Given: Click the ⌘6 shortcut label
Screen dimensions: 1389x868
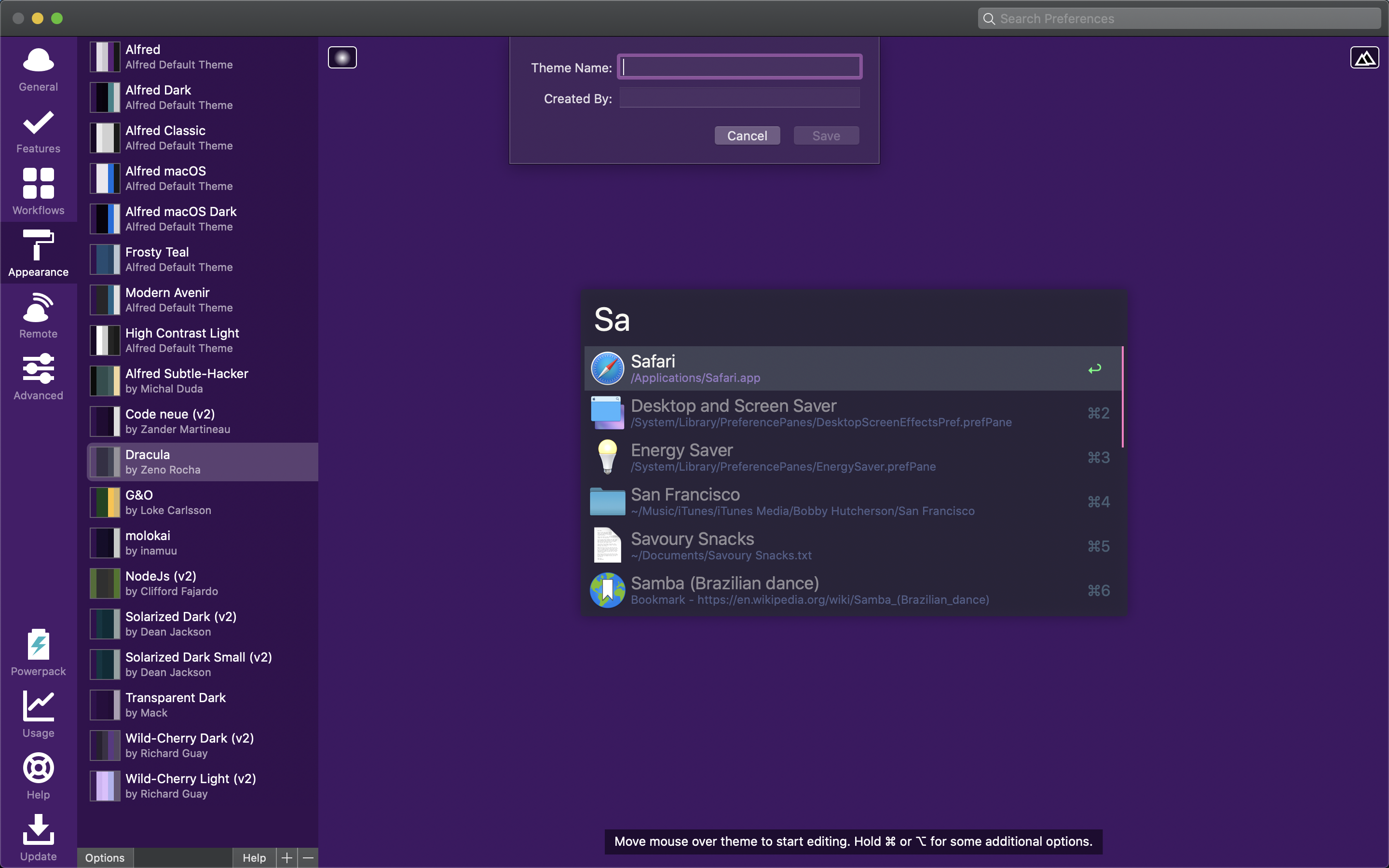Looking at the screenshot, I should pyautogui.click(x=1099, y=591).
